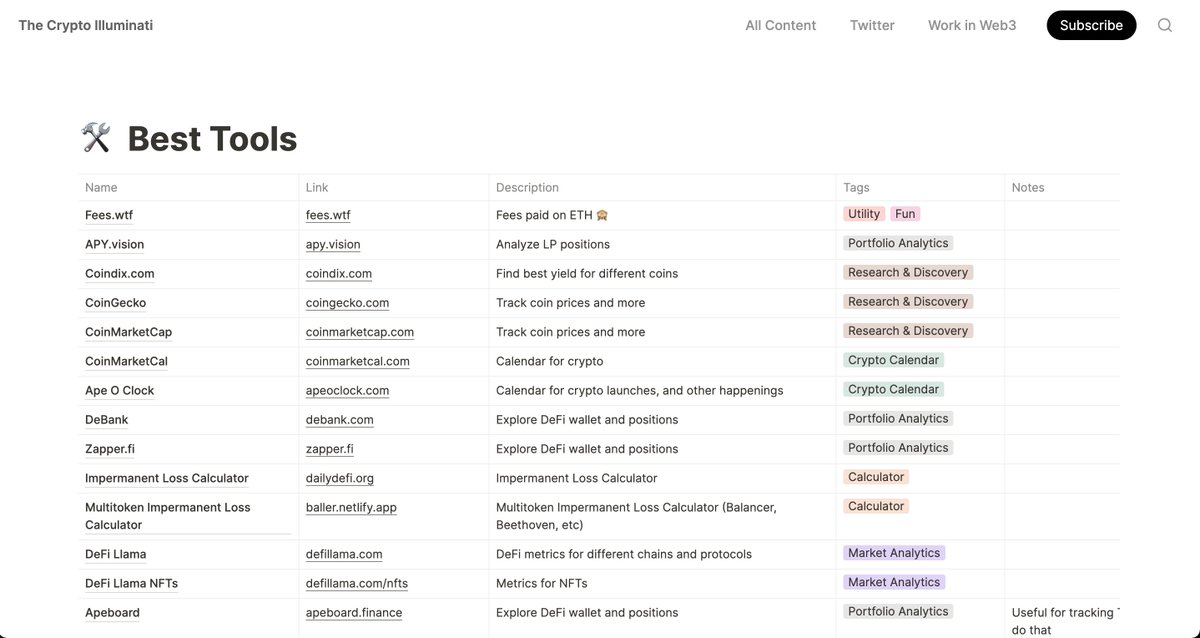Screen dimensions: 1200x638
Task: Click the Utility tag on Fees.wtf
Action: [864, 214]
